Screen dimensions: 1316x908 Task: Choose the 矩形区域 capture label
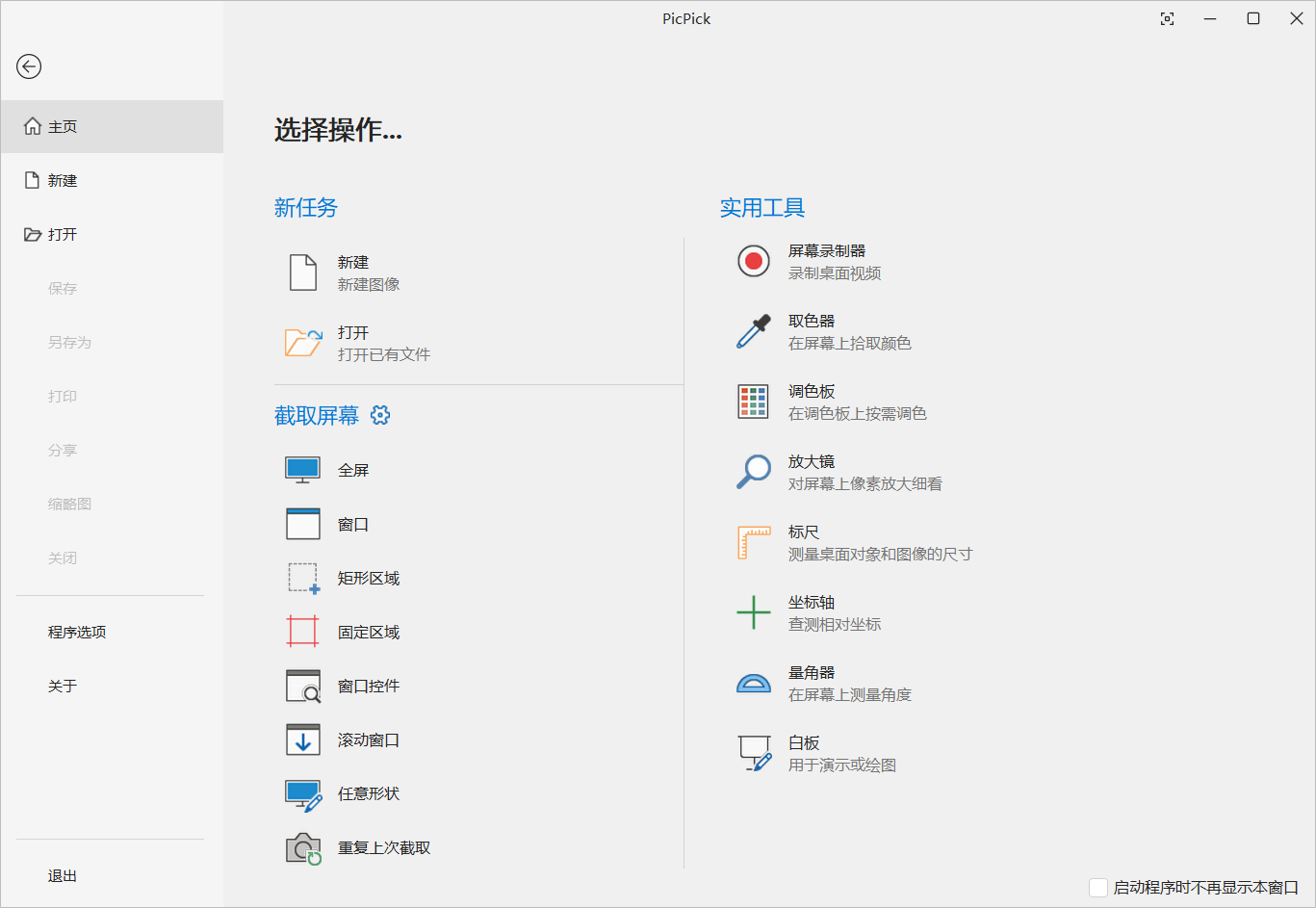[x=369, y=578]
